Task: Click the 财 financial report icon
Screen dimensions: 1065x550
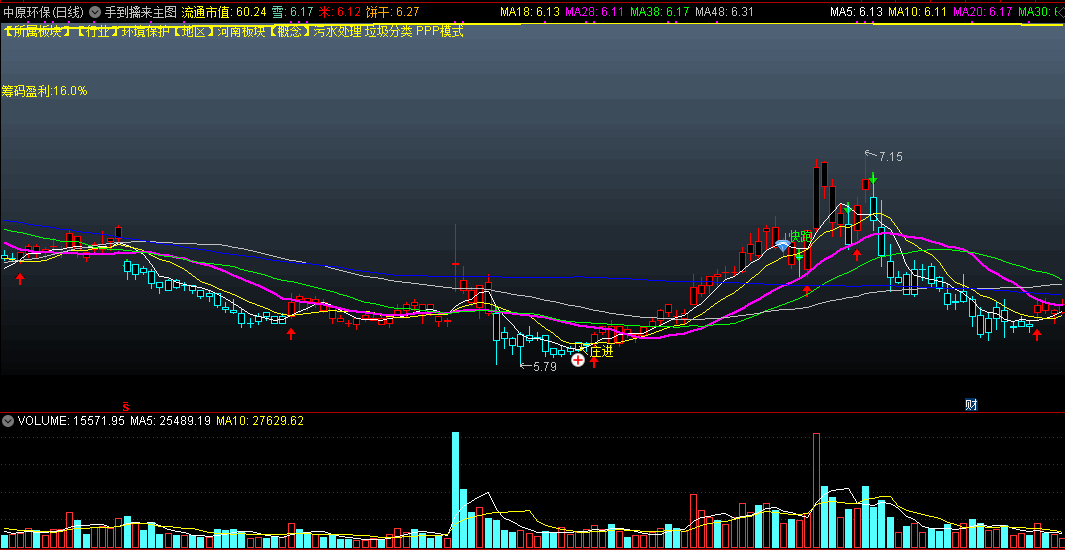Action: pos(971,405)
